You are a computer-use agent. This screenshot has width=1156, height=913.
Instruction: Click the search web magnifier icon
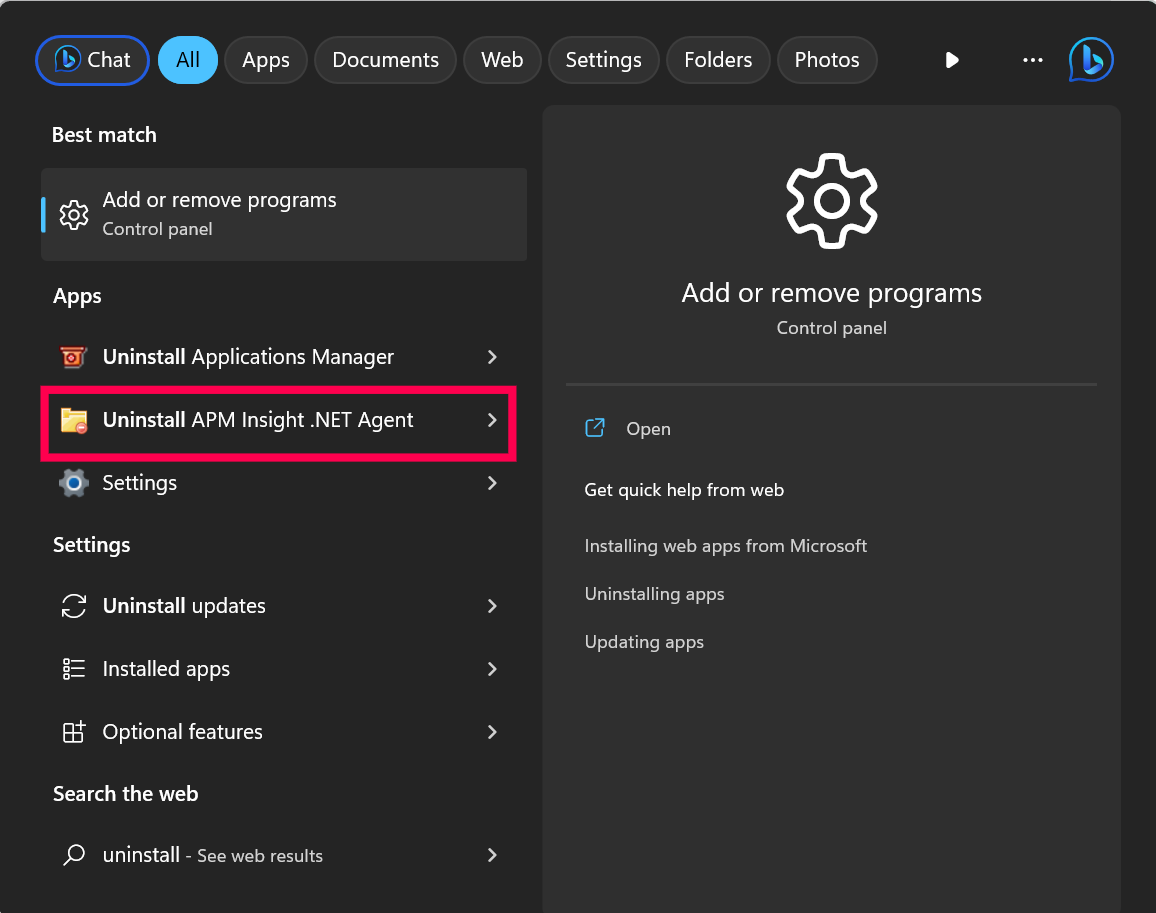click(x=74, y=855)
